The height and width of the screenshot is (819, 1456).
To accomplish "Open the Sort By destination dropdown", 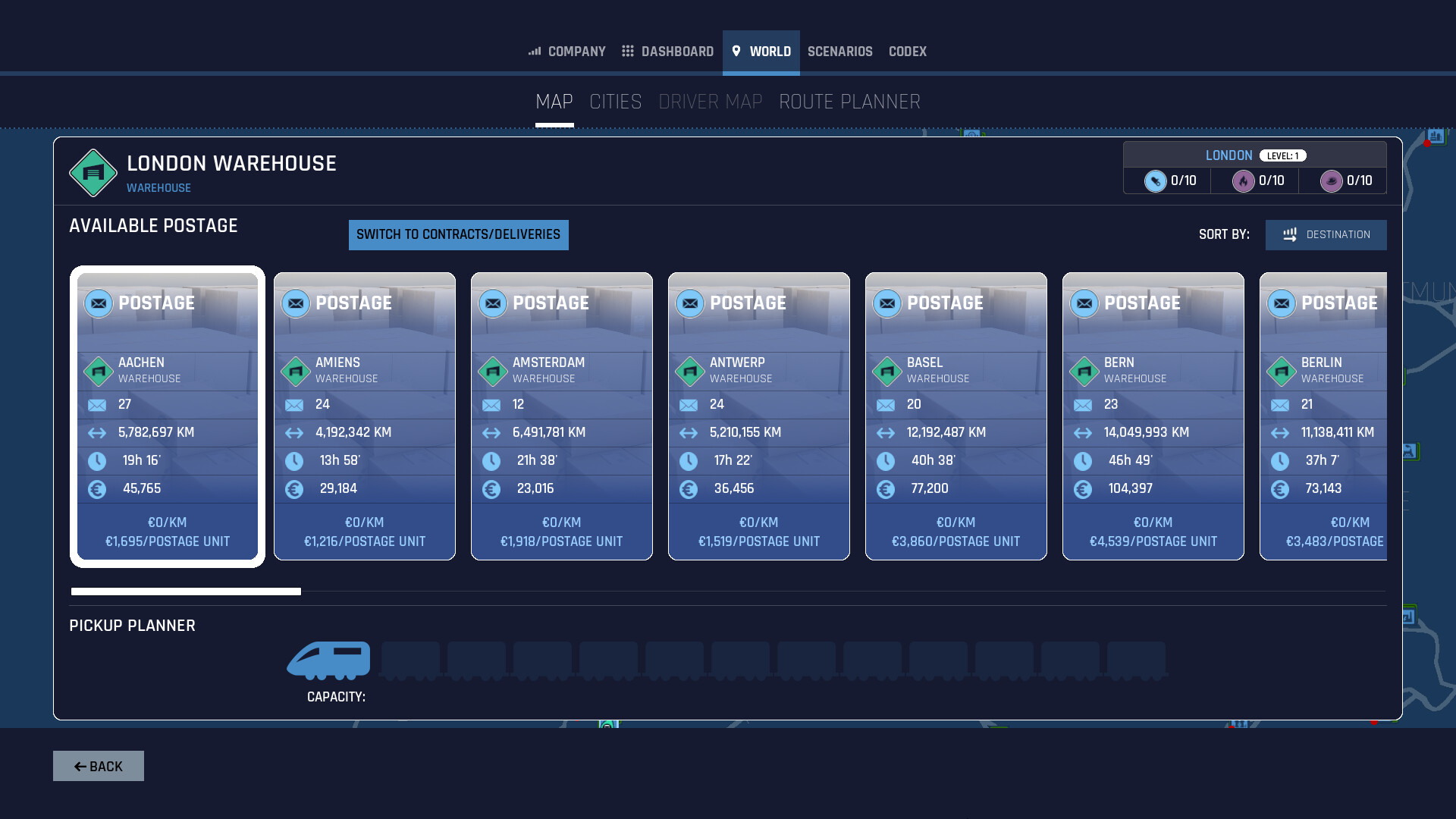I will click(1325, 234).
